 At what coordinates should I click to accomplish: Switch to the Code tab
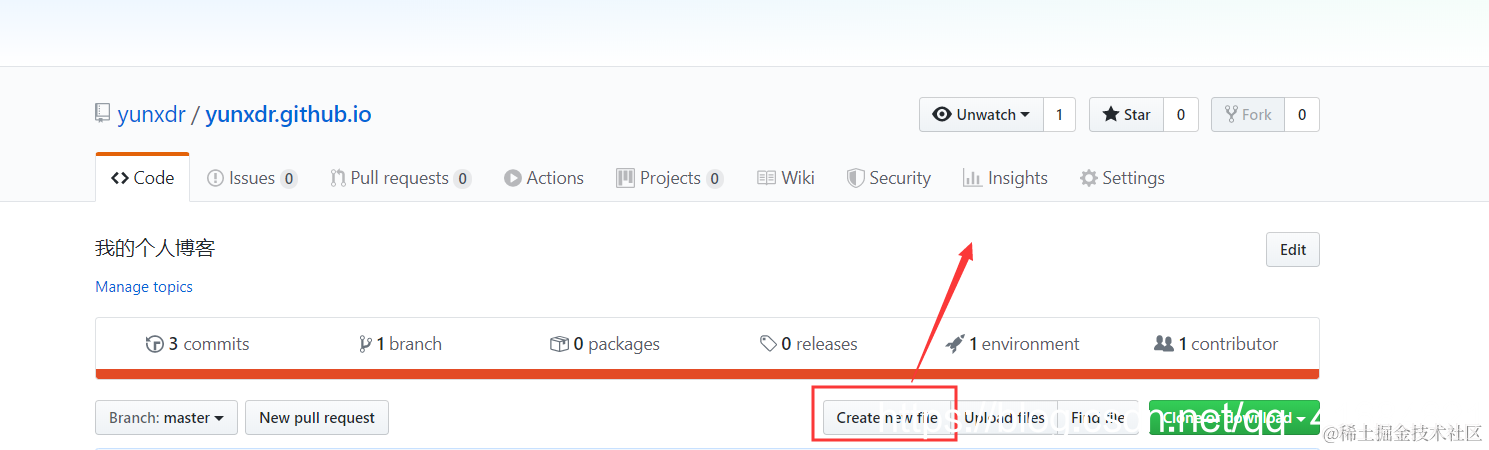[142, 178]
